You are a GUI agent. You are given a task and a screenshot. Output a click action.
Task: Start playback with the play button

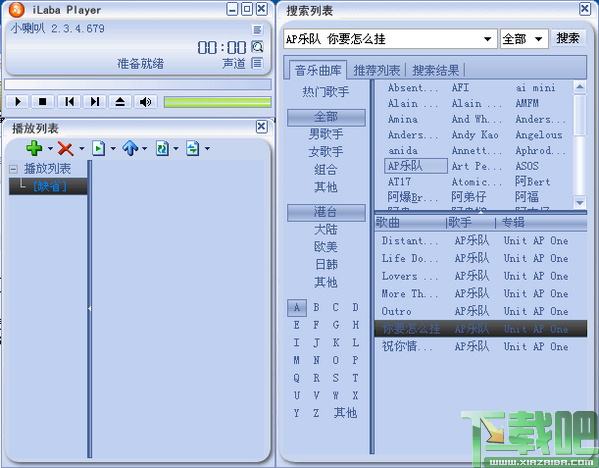point(18,102)
